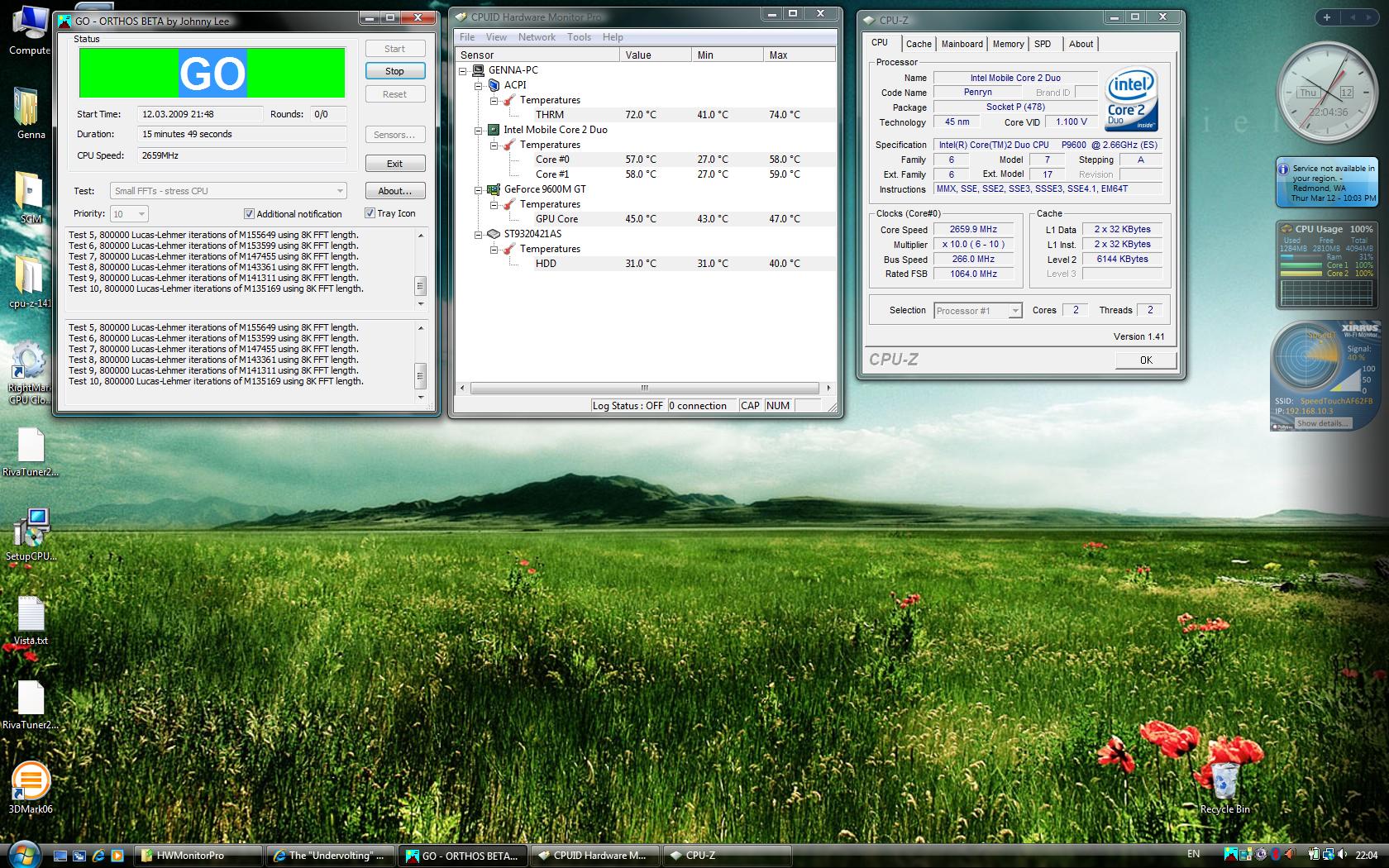
Task: Click the Sensor column header
Action: pyautogui.click(x=537, y=55)
